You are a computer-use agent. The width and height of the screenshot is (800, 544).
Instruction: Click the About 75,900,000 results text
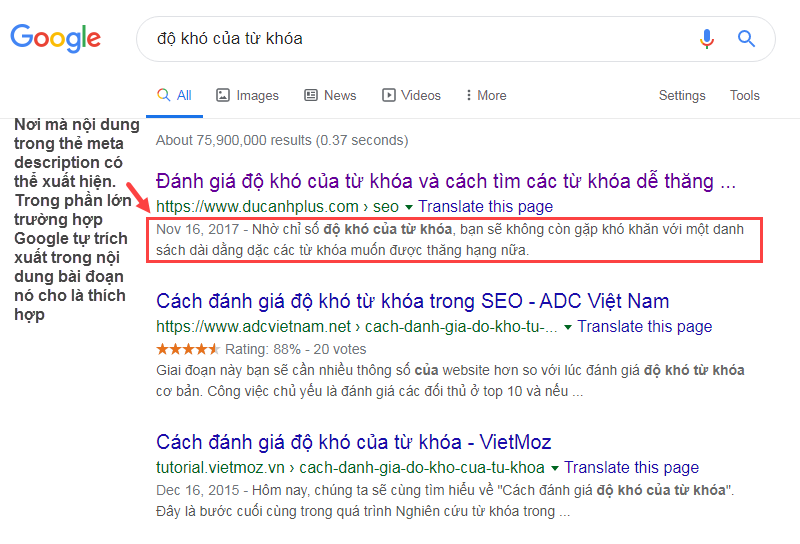coord(282,140)
